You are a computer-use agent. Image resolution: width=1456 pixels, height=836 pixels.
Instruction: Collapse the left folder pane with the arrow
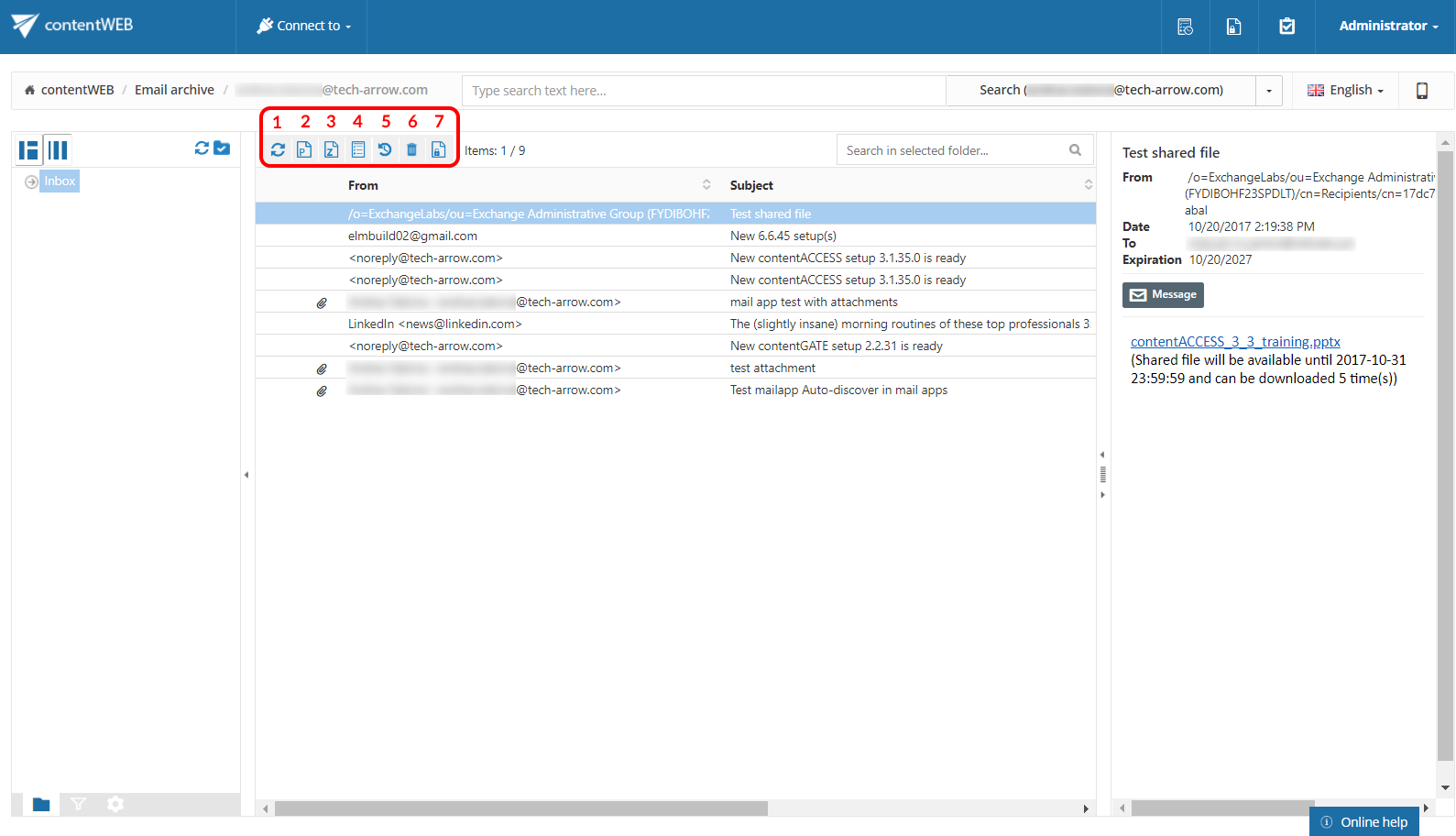point(246,475)
